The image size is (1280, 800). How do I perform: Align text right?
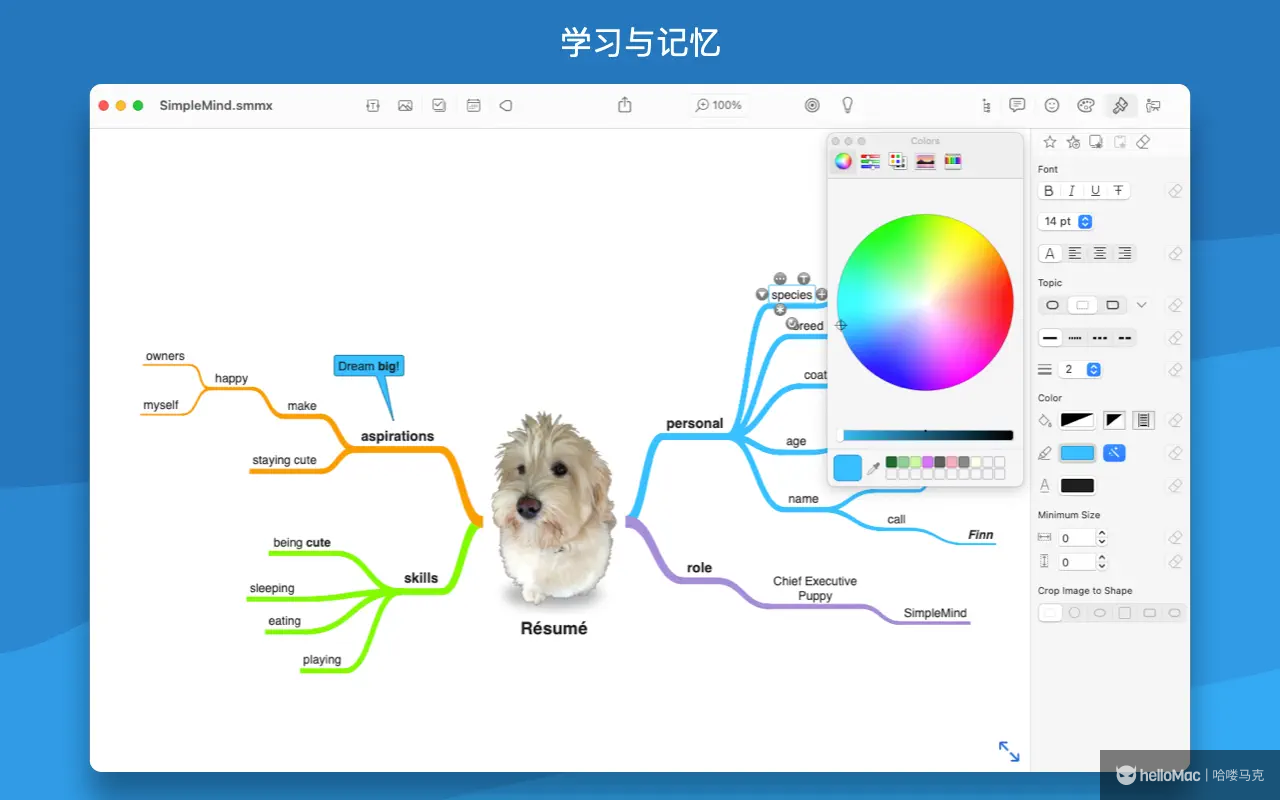point(1124,254)
